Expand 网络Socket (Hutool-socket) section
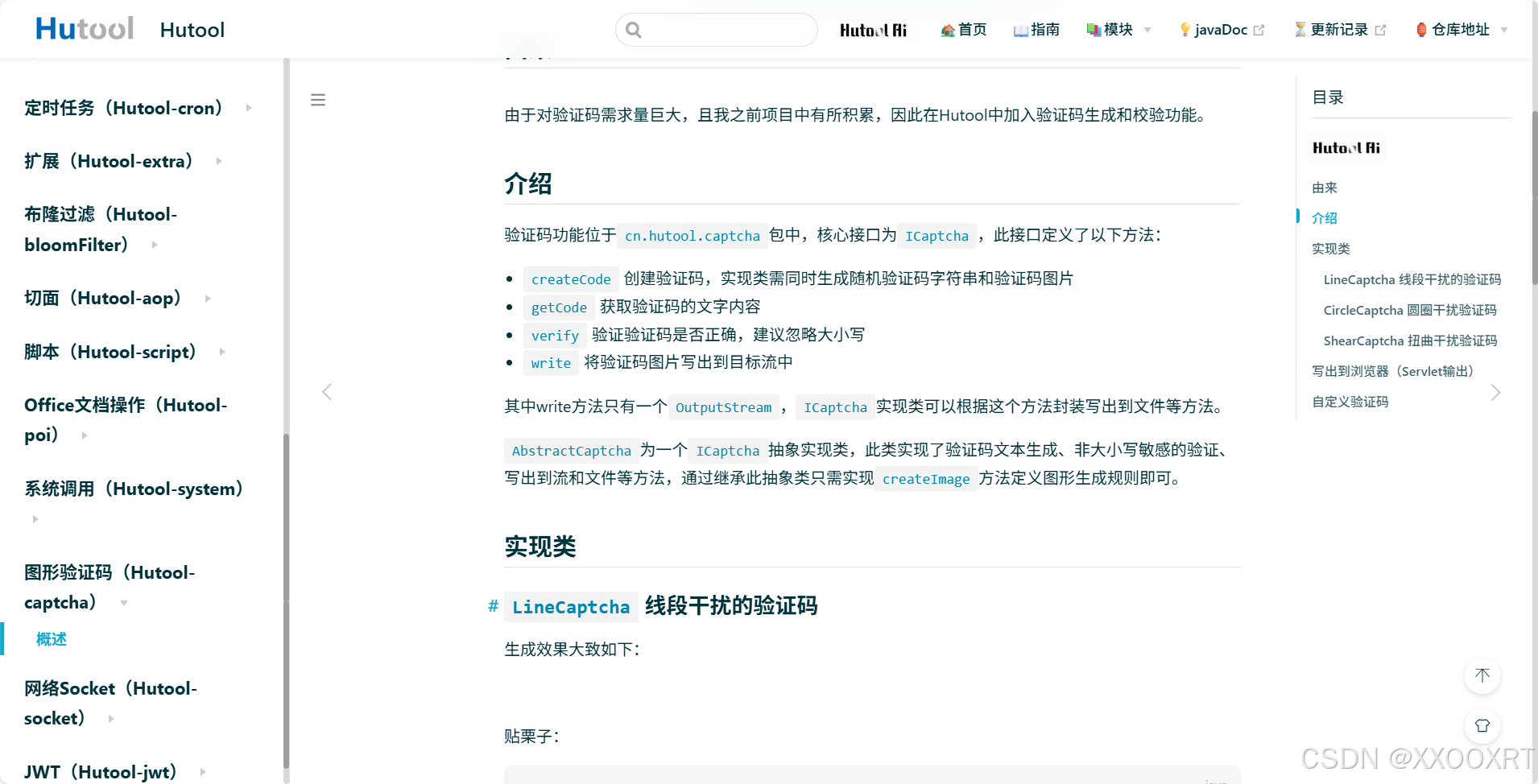The width and height of the screenshot is (1538, 784). 110,704
